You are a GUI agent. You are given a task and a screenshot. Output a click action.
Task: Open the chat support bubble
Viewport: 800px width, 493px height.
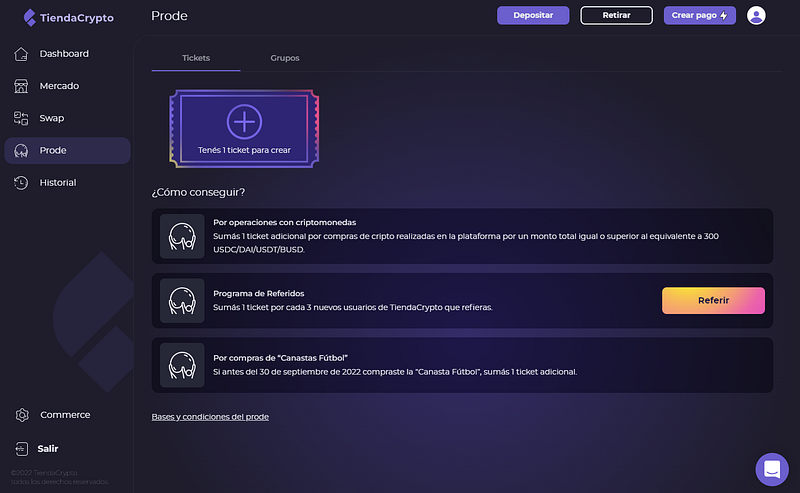coord(772,469)
